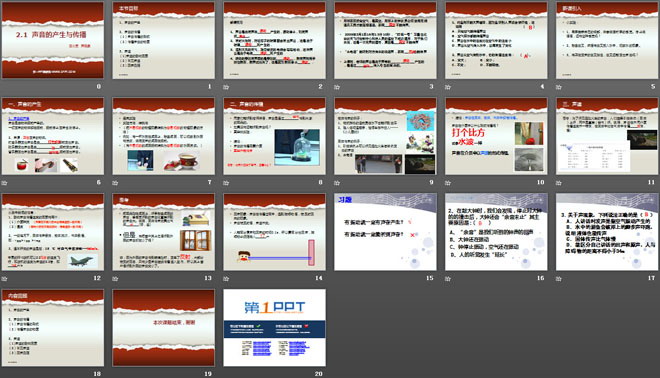Click the animation star icon under slide 6
This screenshot has height=378, width=660.
point(4,183)
